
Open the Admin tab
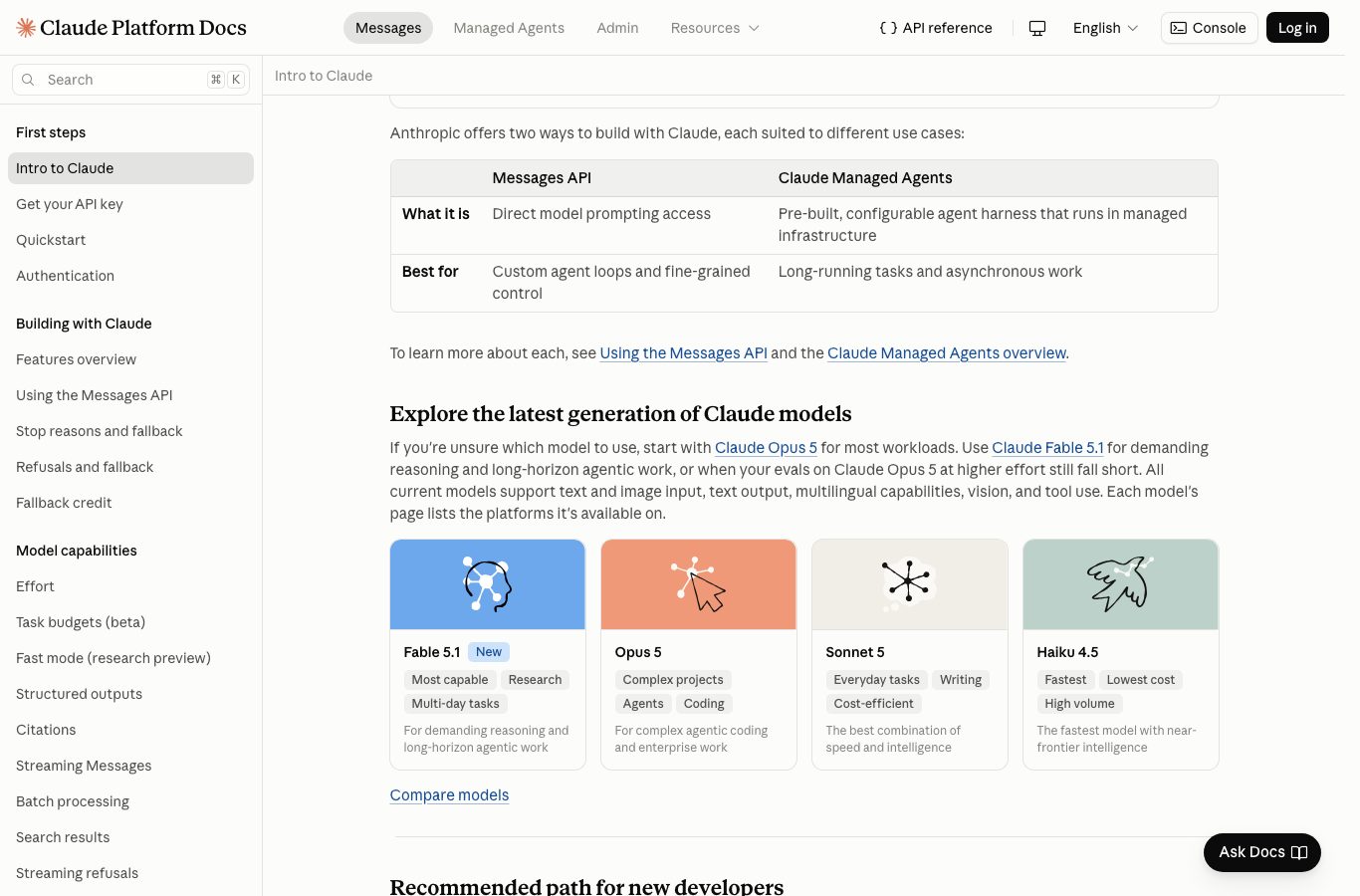[x=617, y=28]
